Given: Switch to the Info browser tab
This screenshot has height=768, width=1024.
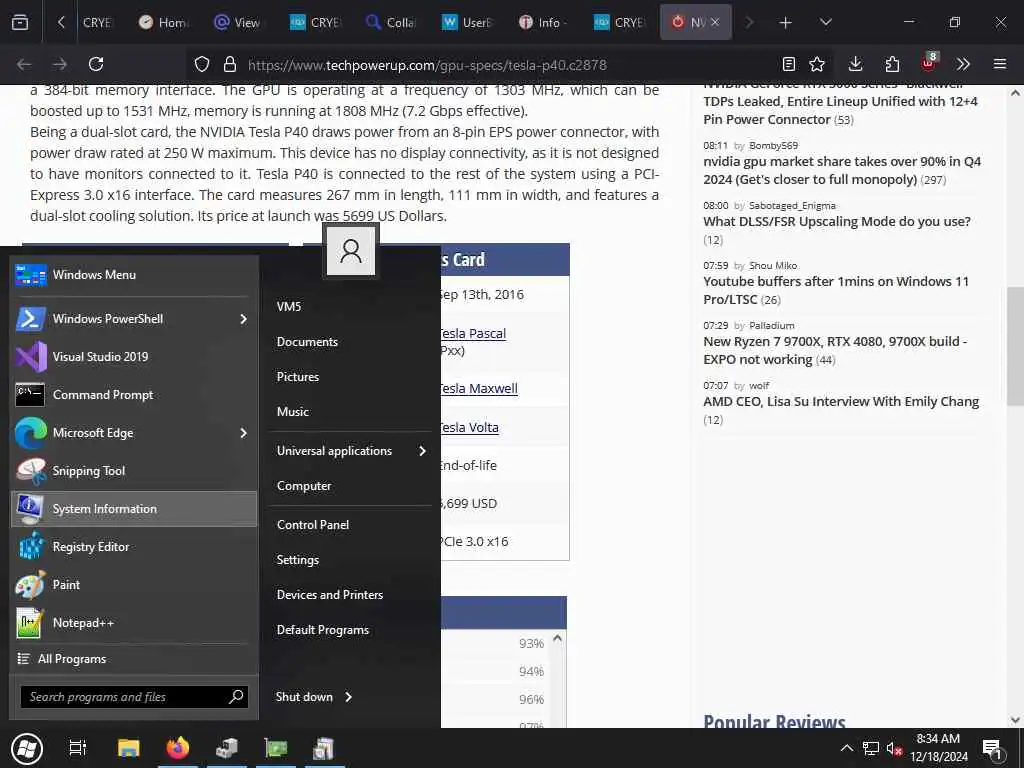Looking at the screenshot, I should pyautogui.click(x=543, y=22).
